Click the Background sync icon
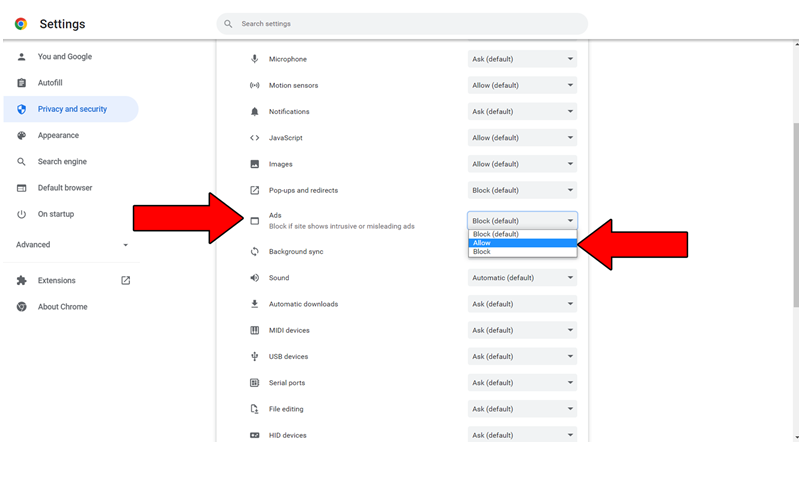 pos(254,251)
